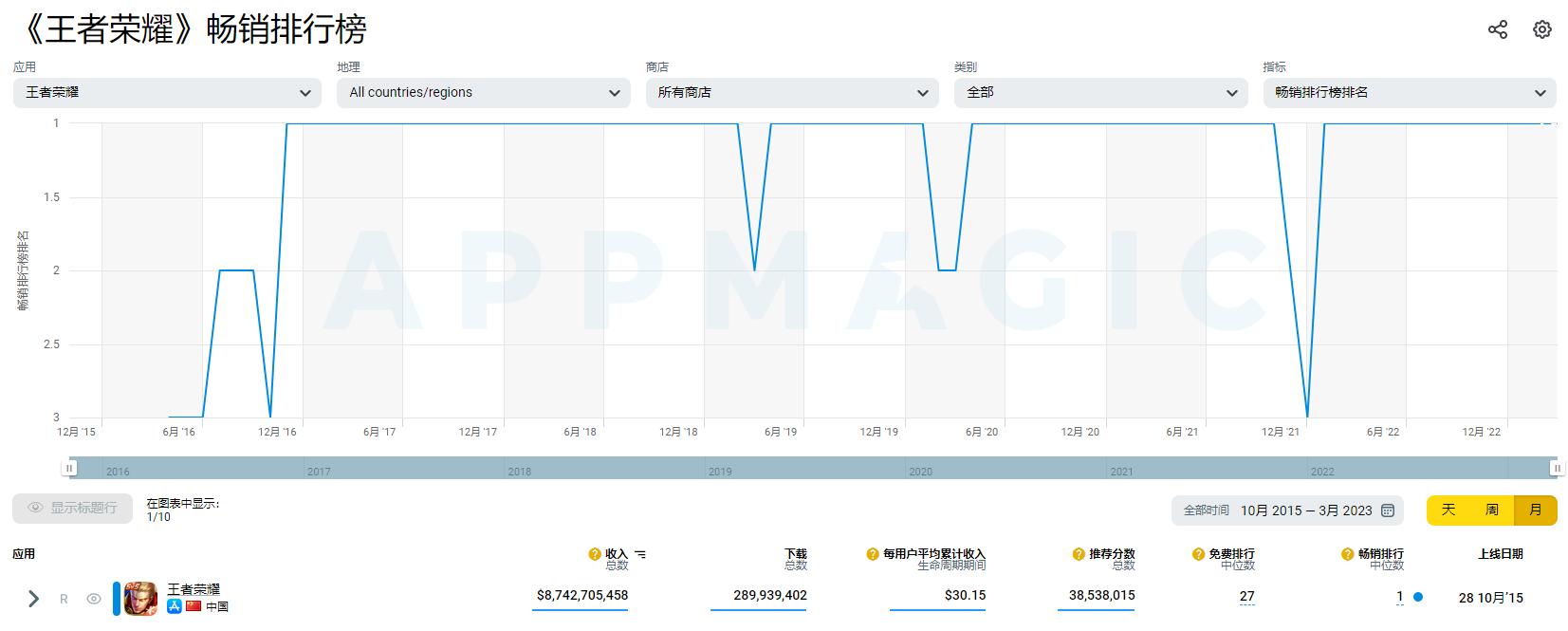Open the 地理 All countries/regions dropdown
The image size is (1568, 631).
[484, 93]
